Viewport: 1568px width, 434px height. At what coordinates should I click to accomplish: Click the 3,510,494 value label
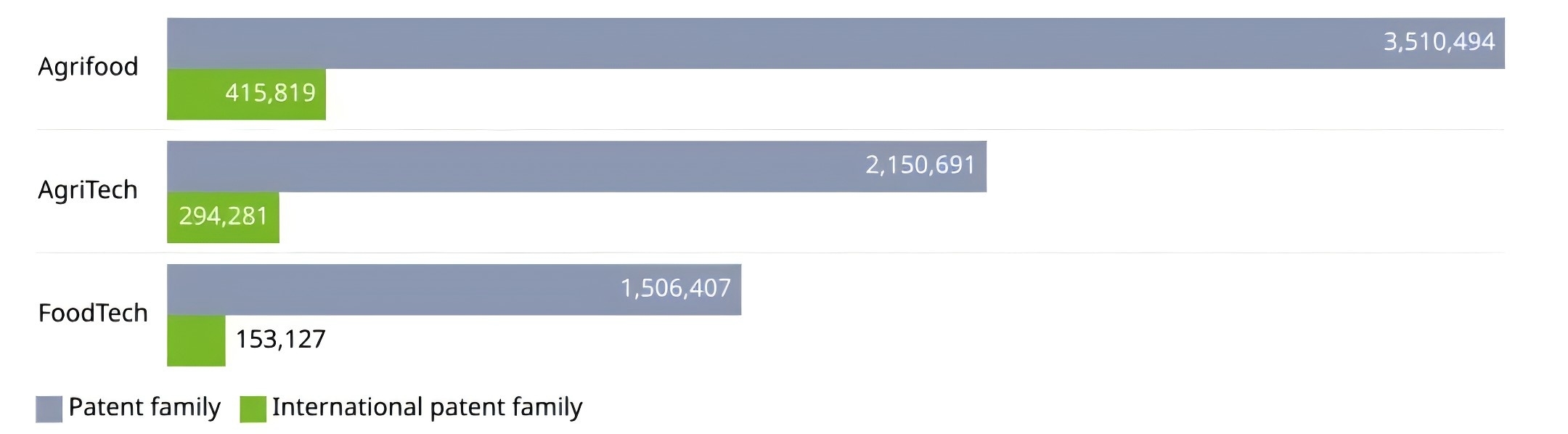[x=1439, y=42]
